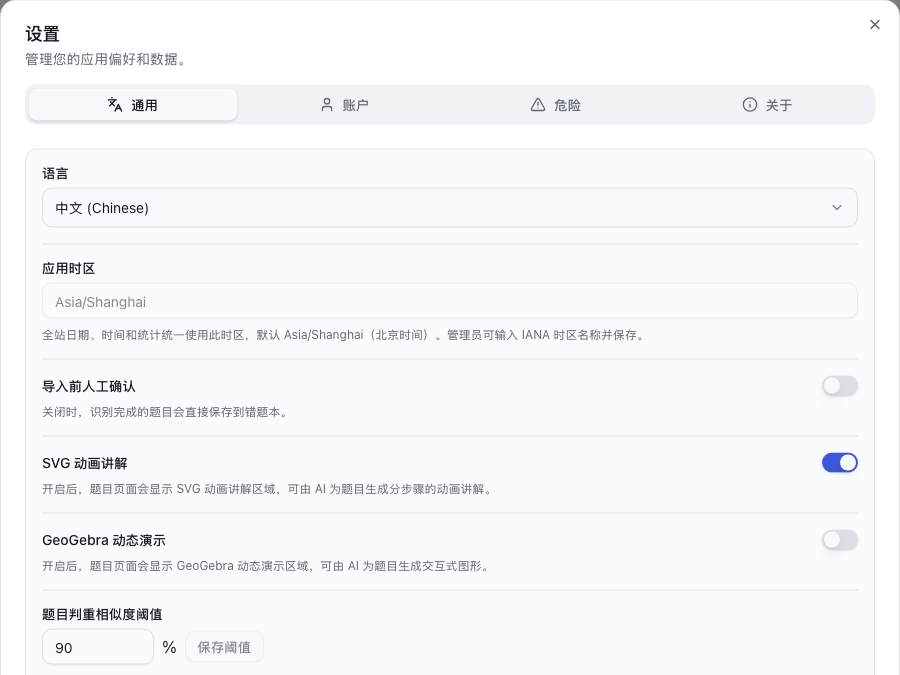900x675 pixels.
Task: Open the 账户 tab
Action: pyautogui.click(x=344, y=104)
